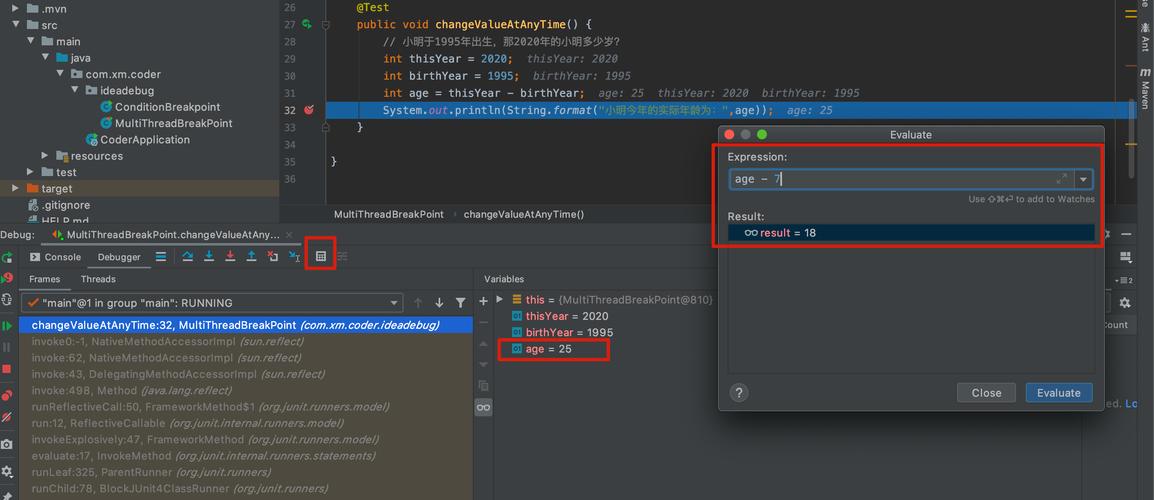Viewport: 1154px width, 500px height.
Task: Select the age = 25 variable
Action: [x=542, y=349]
